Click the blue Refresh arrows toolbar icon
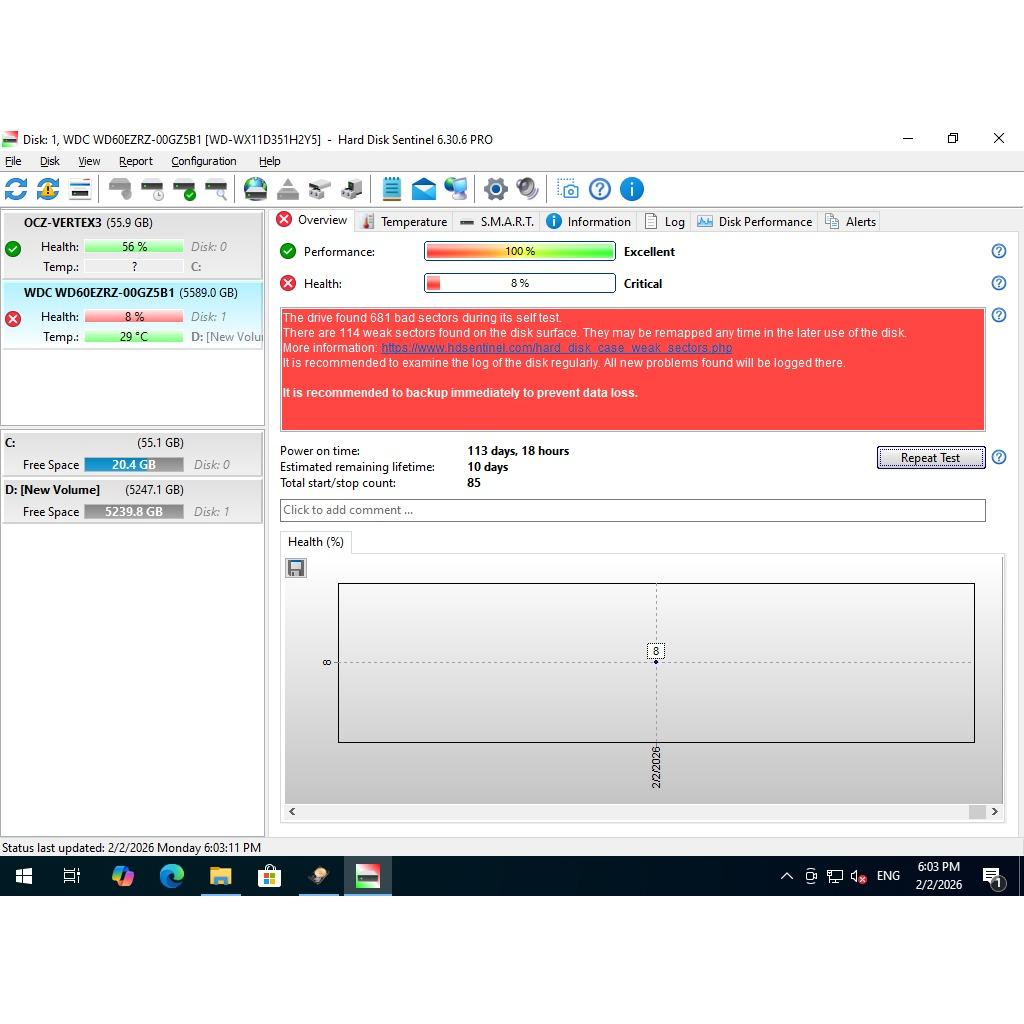Viewport: 1024px width, 1024px height. coord(16,189)
